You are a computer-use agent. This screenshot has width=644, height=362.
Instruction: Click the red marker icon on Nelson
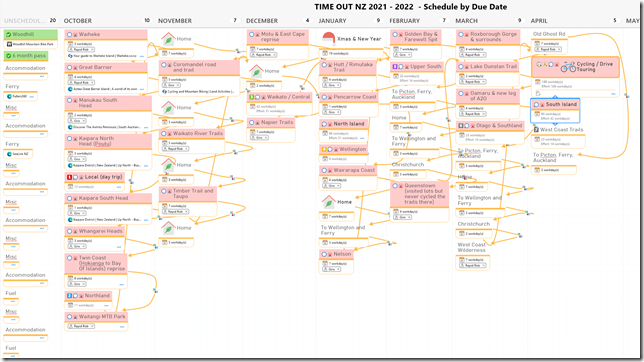pos(330,254)
